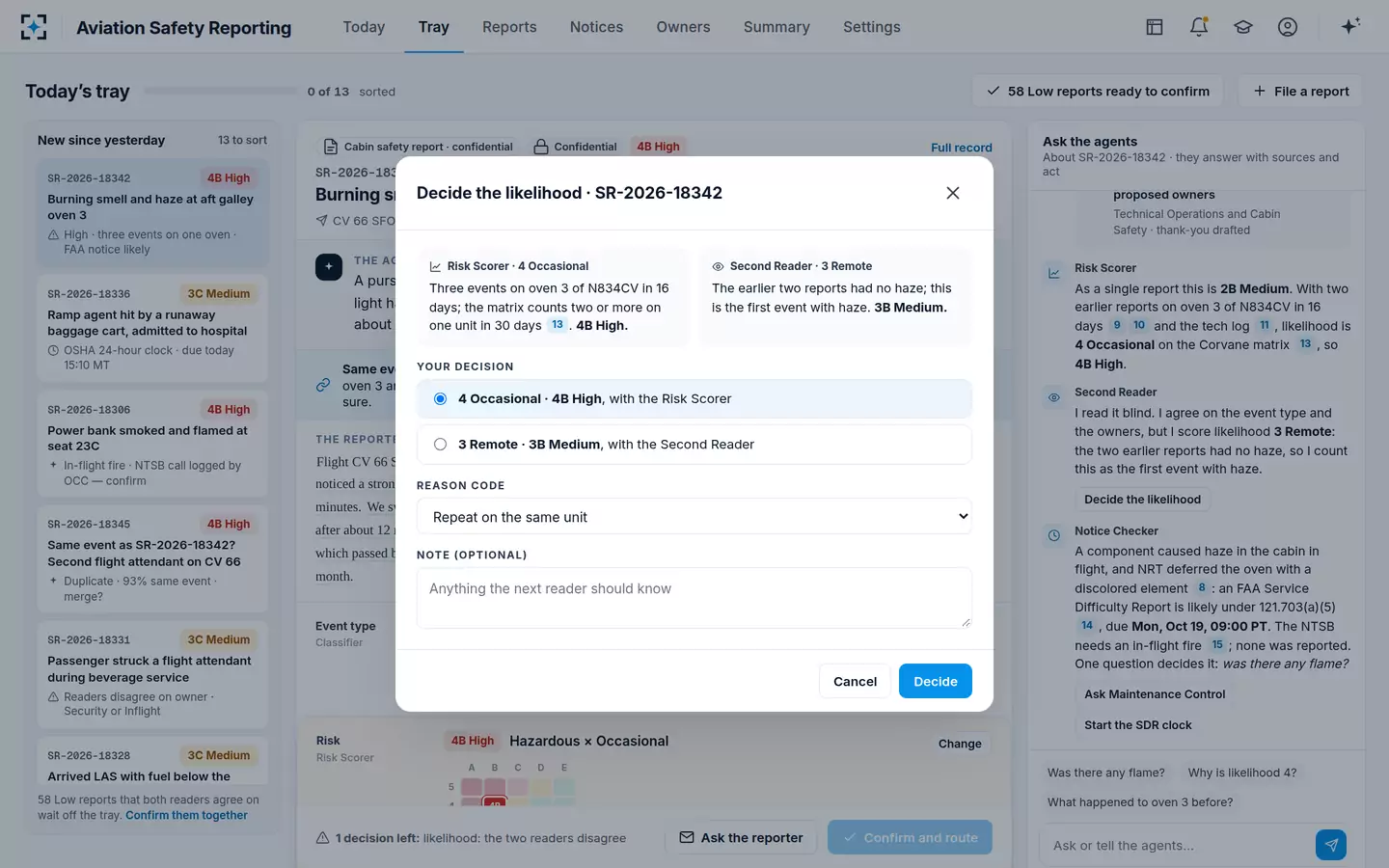The width and height of the screenshot is (1389, 868).
Task: Open the user profile icon
Action: pyautogui.click(x=1288, y=27)
